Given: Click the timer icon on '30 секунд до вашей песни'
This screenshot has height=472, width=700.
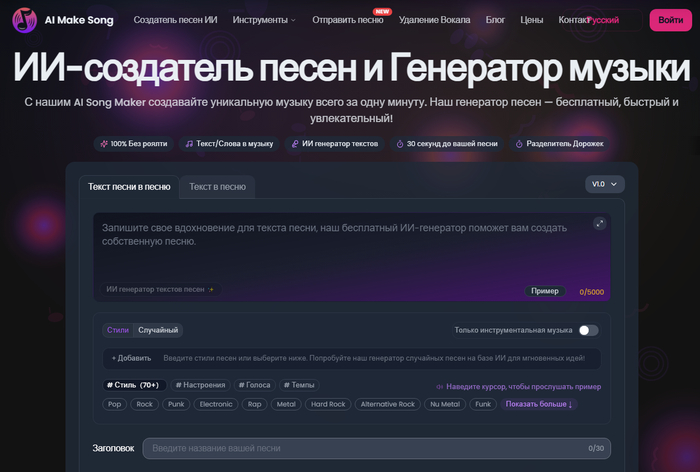Looking at the screenshot, I should pos(400,144).
